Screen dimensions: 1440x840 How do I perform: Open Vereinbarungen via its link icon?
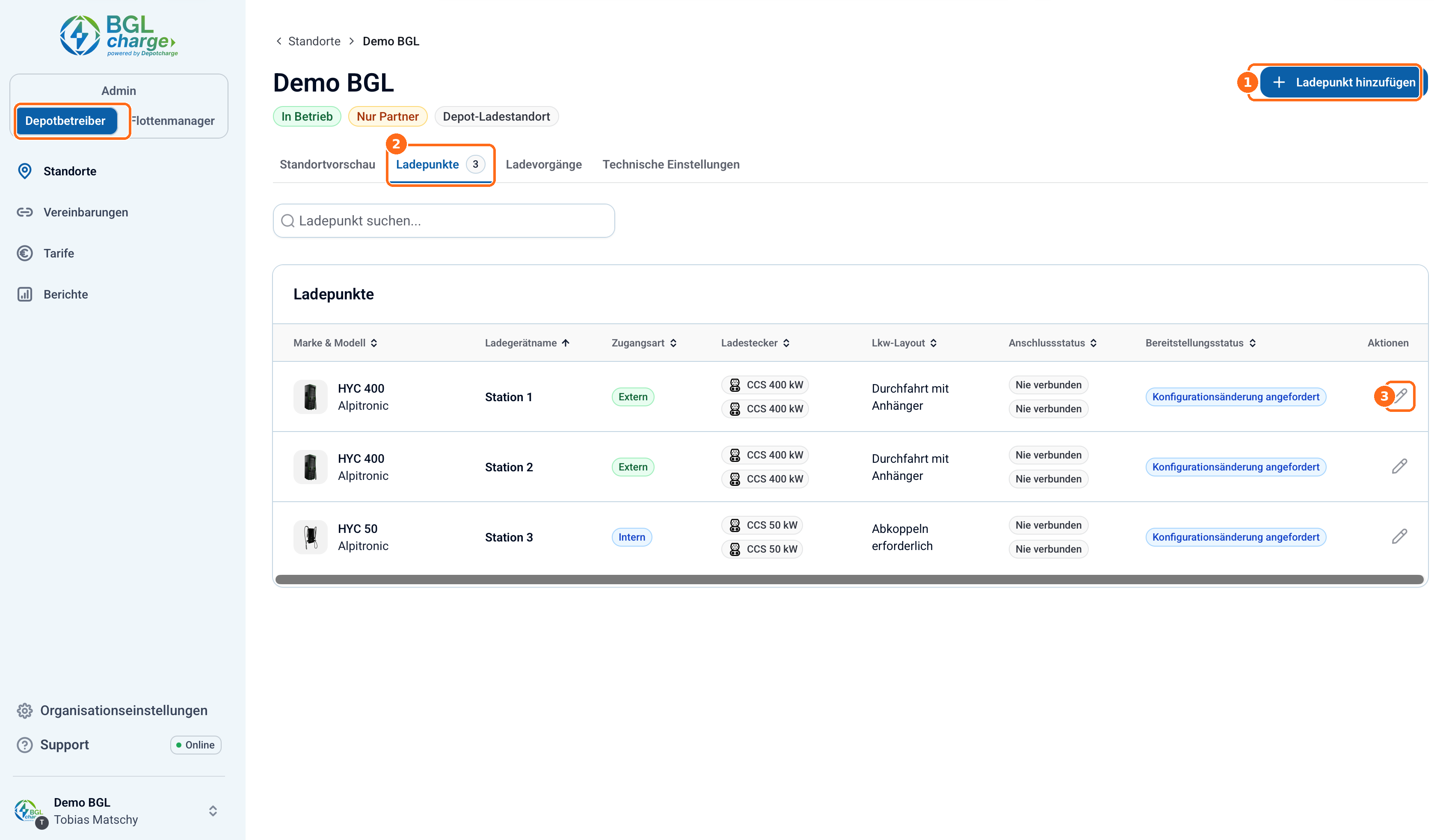click(24, 212)
